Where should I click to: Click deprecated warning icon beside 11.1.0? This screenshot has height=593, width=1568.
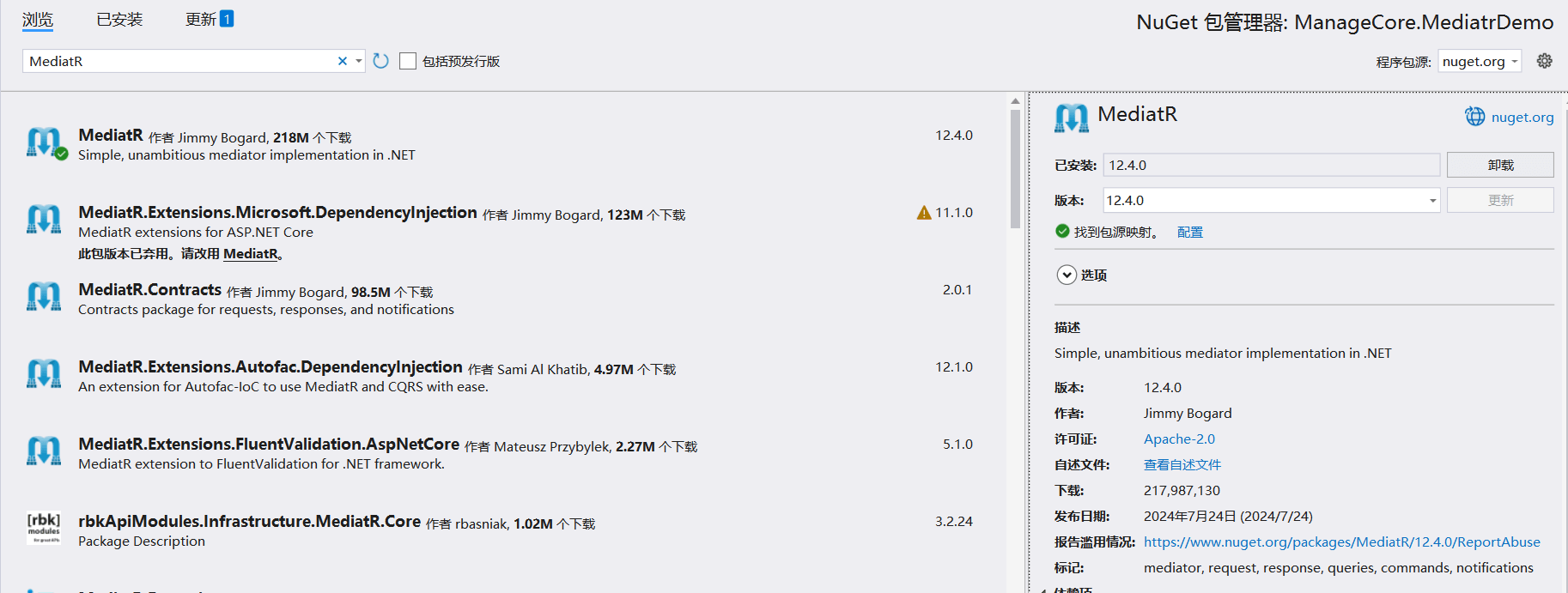click(924, 213)
